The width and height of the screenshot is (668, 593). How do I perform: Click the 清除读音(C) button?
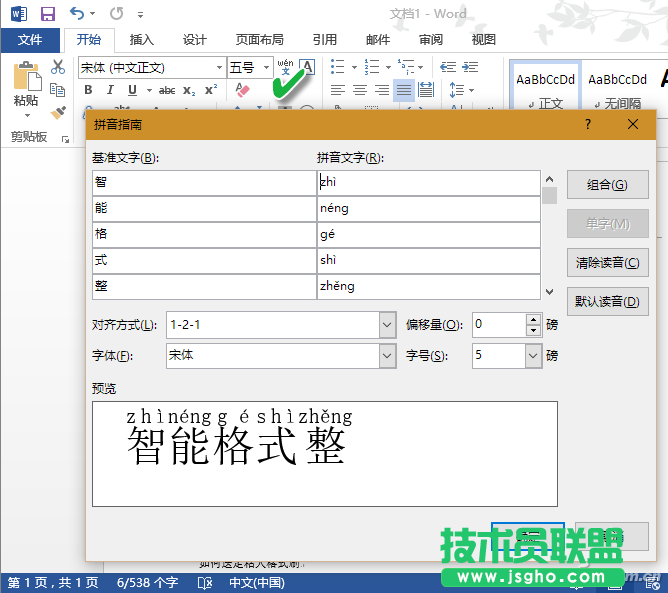coord(607,262)
